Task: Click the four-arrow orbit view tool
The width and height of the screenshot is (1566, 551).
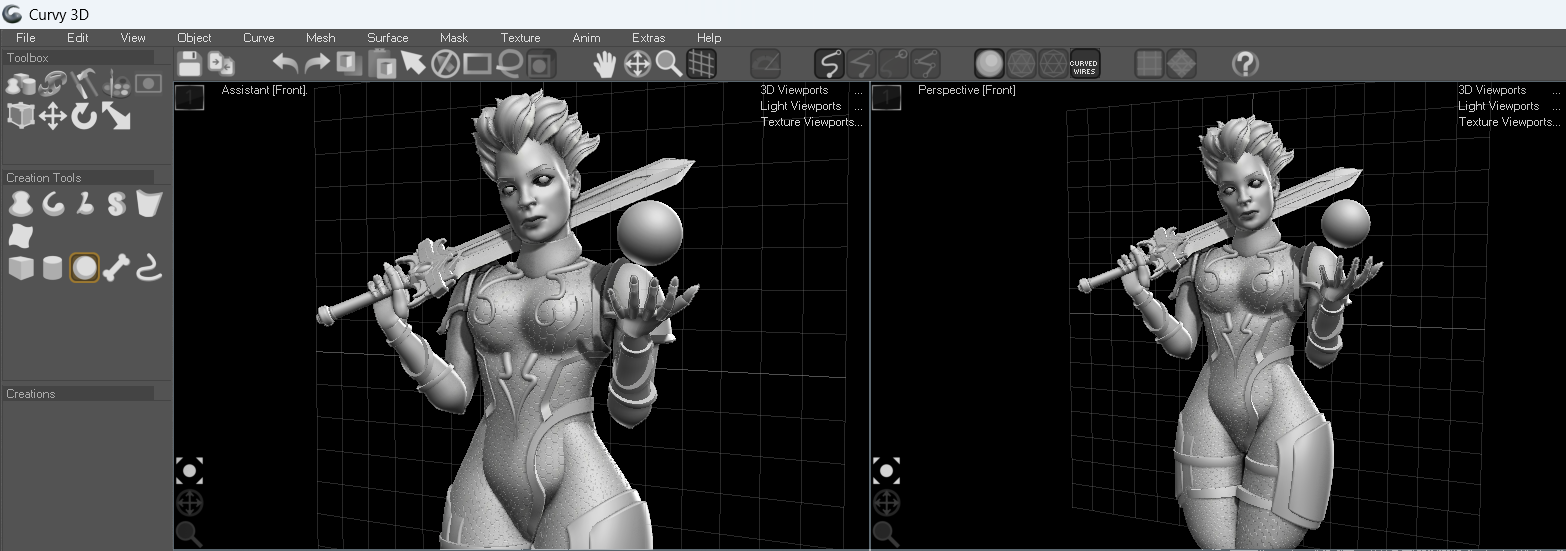Action: click(x=637, y=64)
